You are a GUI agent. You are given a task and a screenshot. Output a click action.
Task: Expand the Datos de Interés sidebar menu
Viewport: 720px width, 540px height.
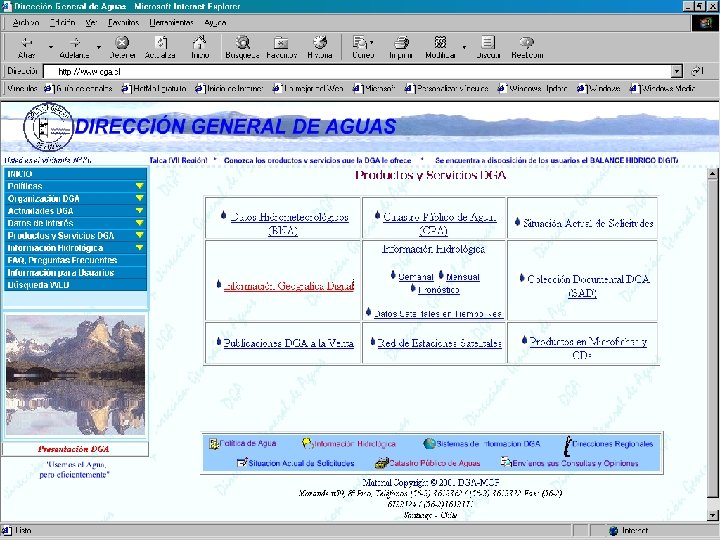(x=140, y=223)
